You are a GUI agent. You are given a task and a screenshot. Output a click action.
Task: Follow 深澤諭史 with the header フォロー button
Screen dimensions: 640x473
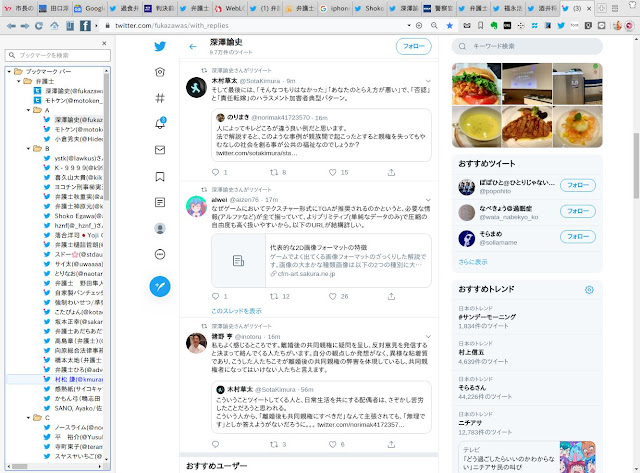(413, 47)
